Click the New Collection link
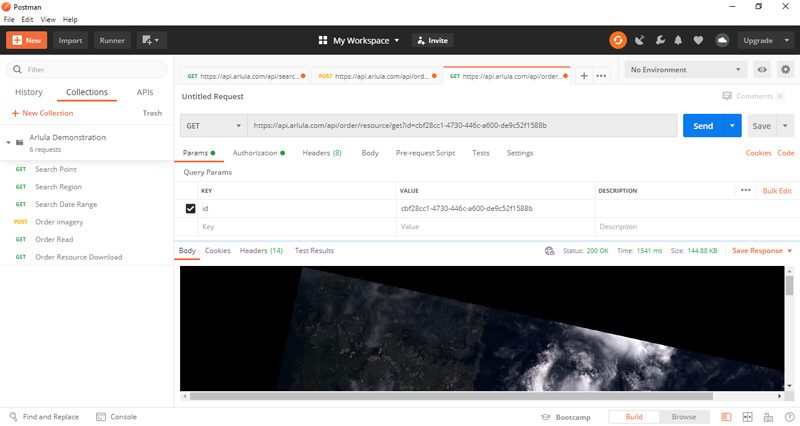800x426 pixels. 42,113
